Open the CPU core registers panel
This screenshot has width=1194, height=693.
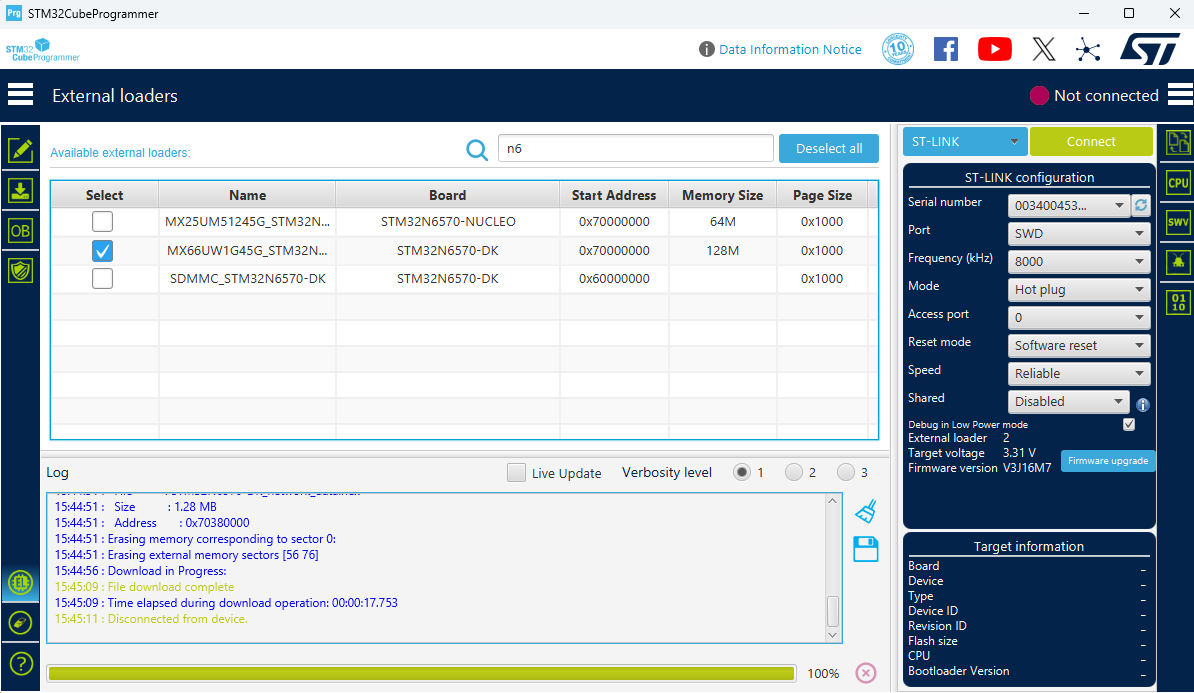[x=1177, y=182]
